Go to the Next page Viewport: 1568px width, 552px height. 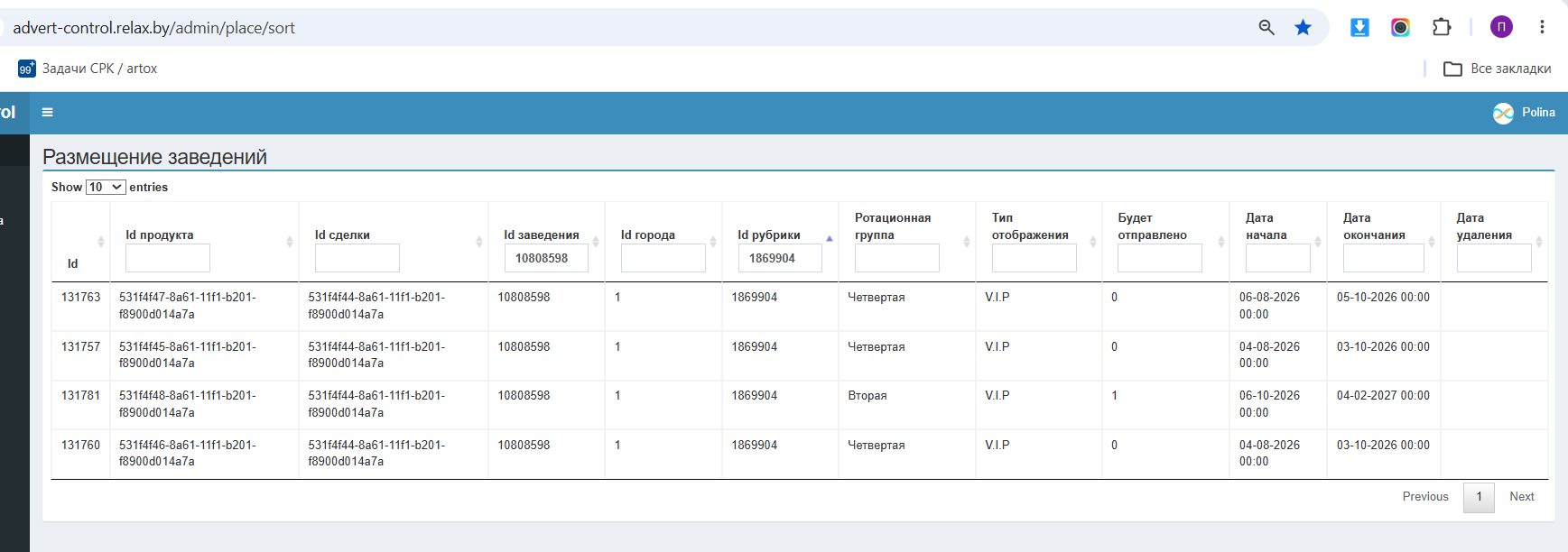tap(1522, 497)
